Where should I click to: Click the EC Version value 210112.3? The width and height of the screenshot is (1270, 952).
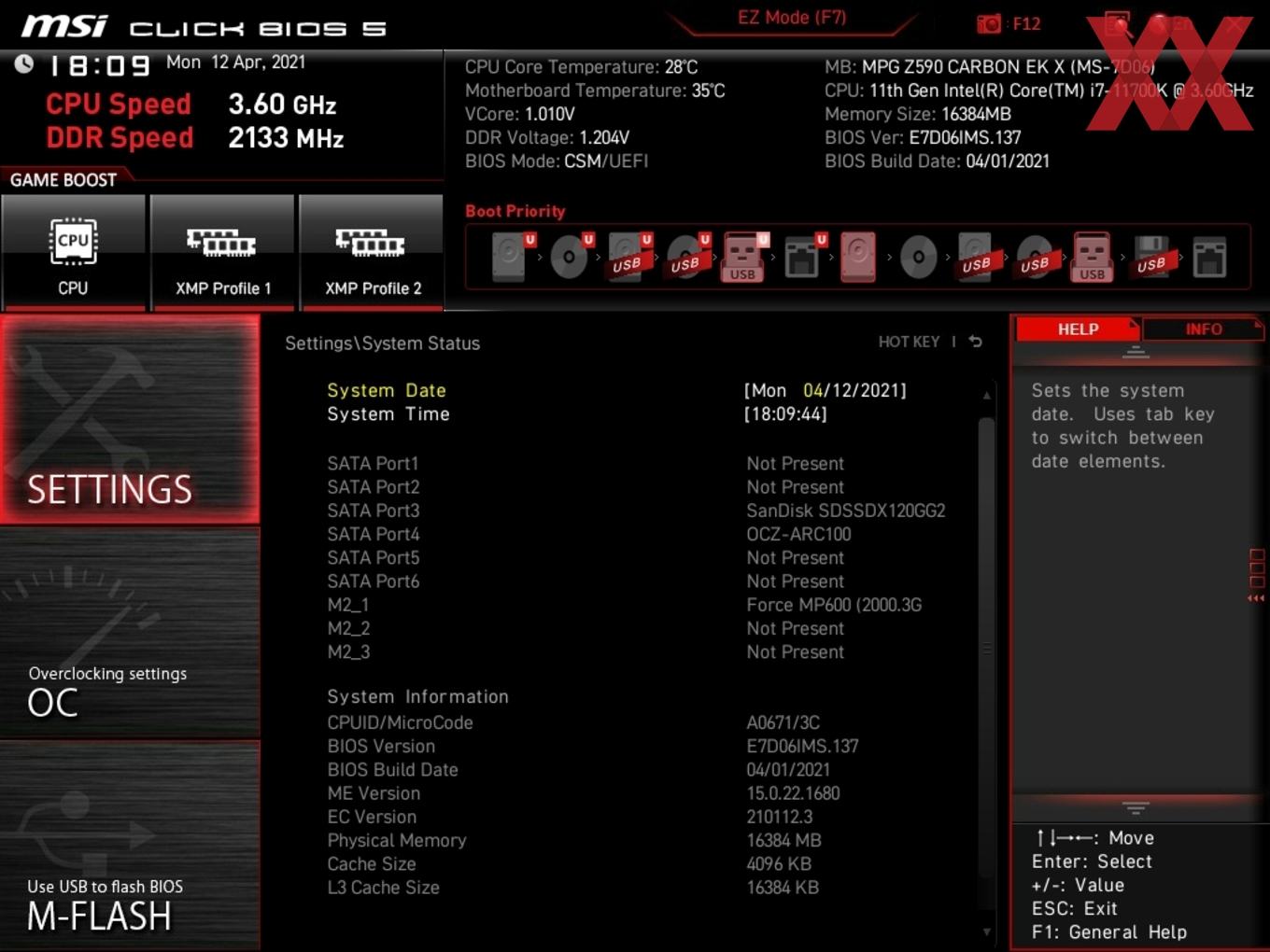(780, 817)
